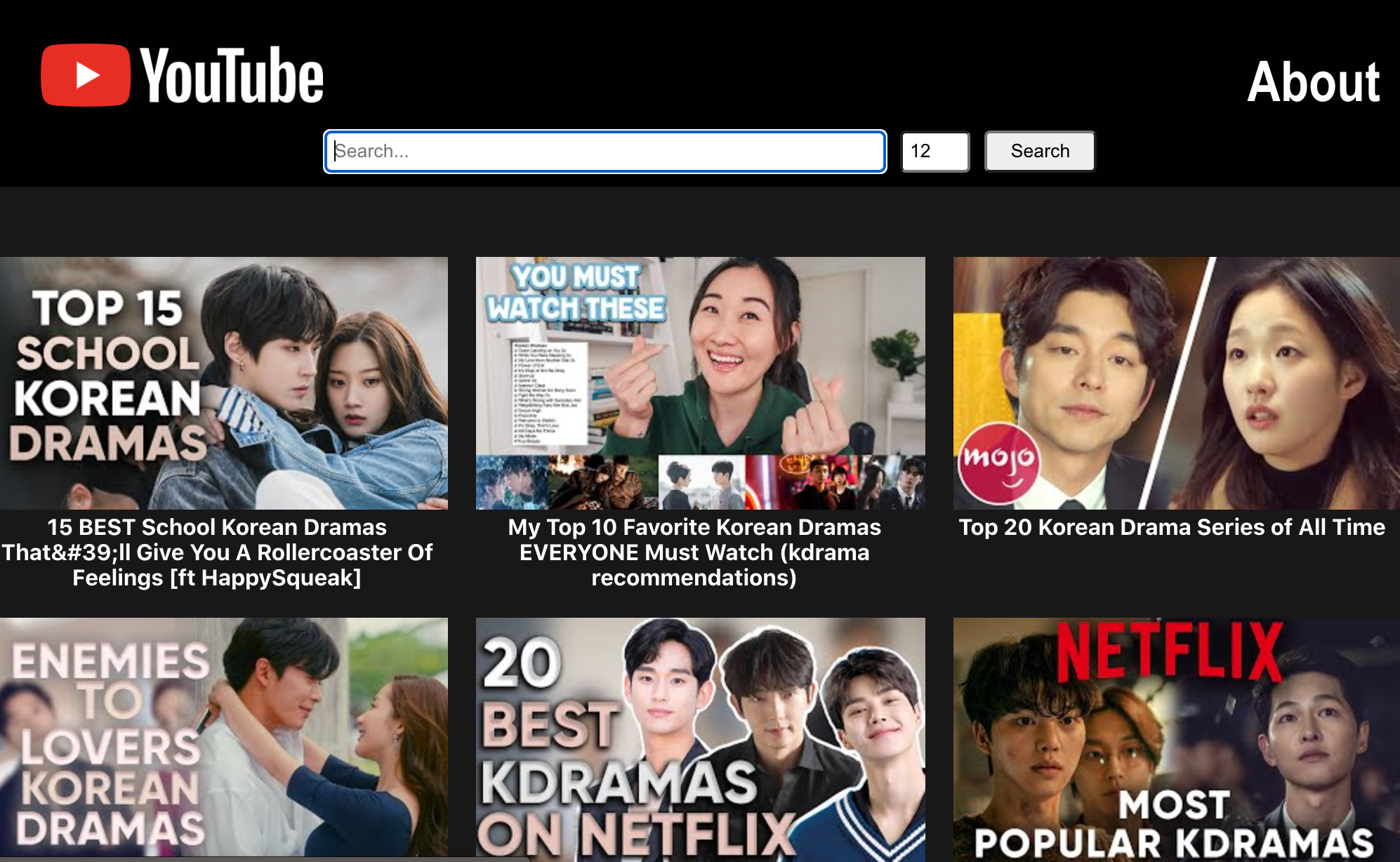Open the WatchMojo Korean drama thumbnail

[1177, 383]
